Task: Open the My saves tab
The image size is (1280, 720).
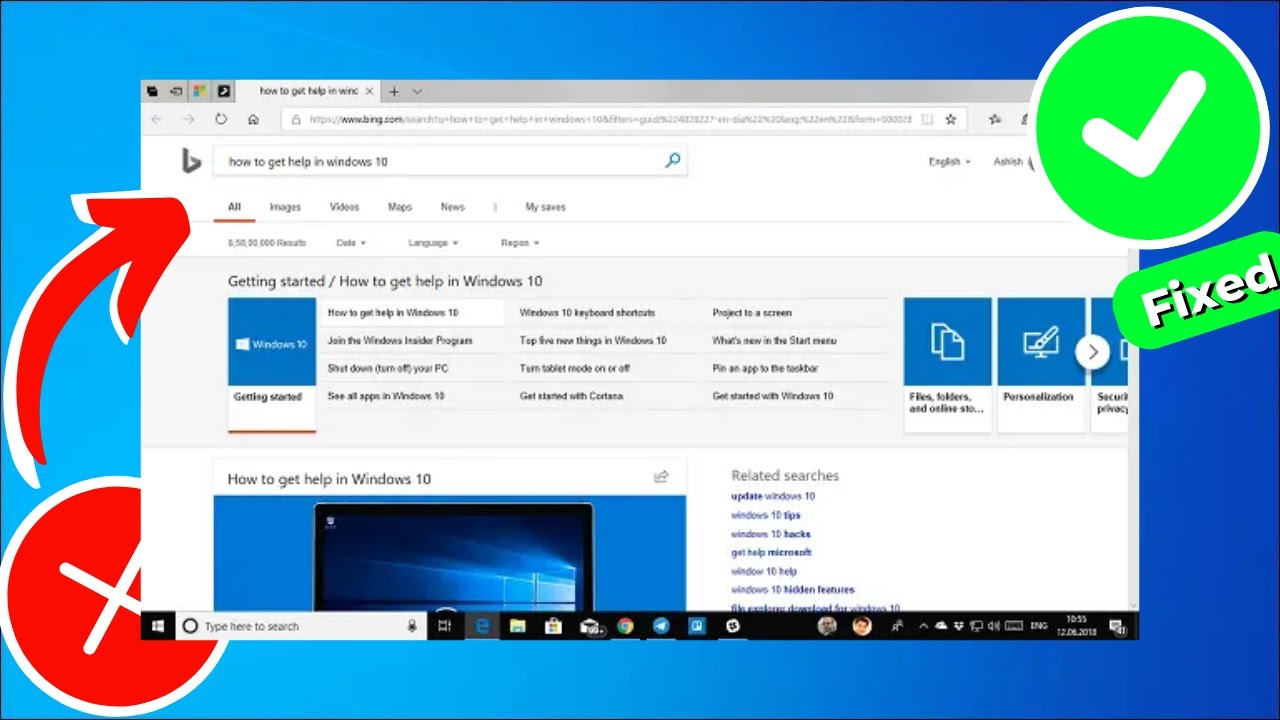Action: click(545, 207)
